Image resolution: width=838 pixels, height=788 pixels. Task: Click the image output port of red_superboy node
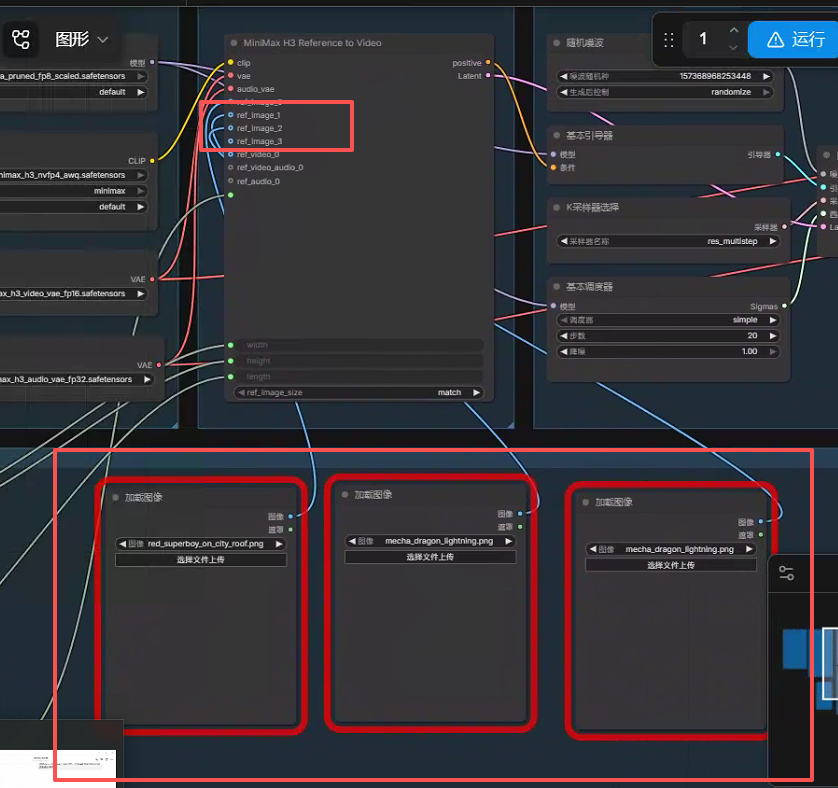(x=291, y=516)
